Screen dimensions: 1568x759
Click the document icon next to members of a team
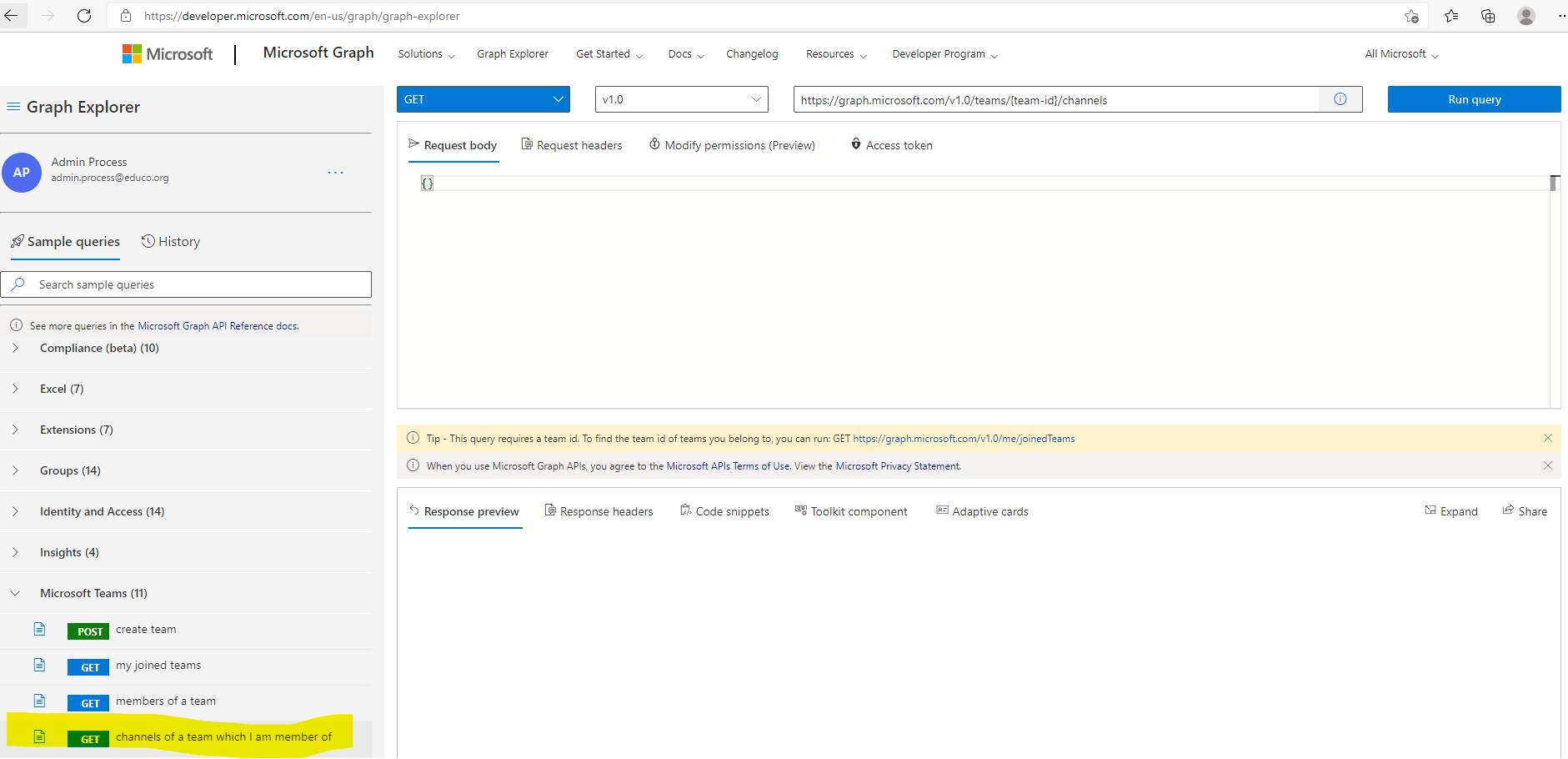(x=39, y=701)
